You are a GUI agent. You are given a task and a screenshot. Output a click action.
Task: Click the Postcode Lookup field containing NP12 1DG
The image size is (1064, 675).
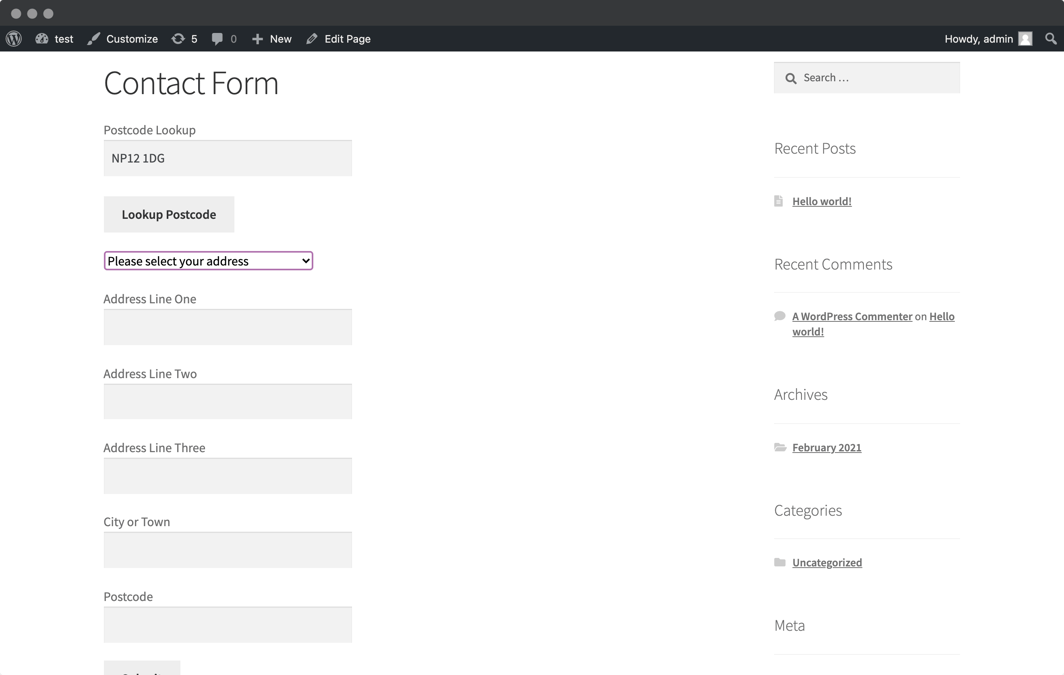(x=227, y=158)
